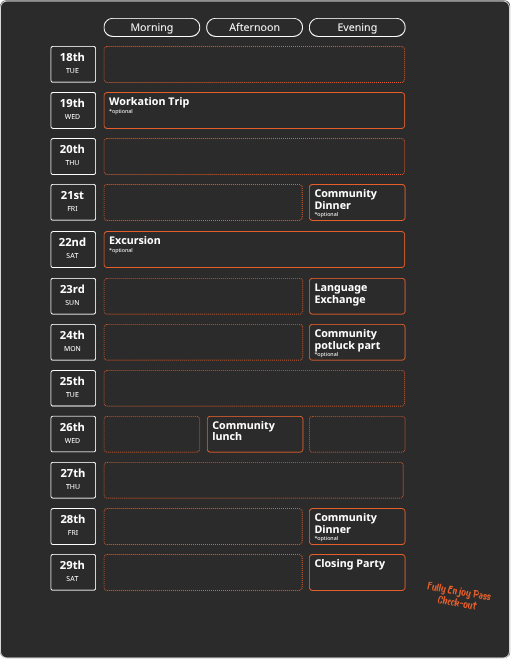Select the Evening column header

pos(357,27)
